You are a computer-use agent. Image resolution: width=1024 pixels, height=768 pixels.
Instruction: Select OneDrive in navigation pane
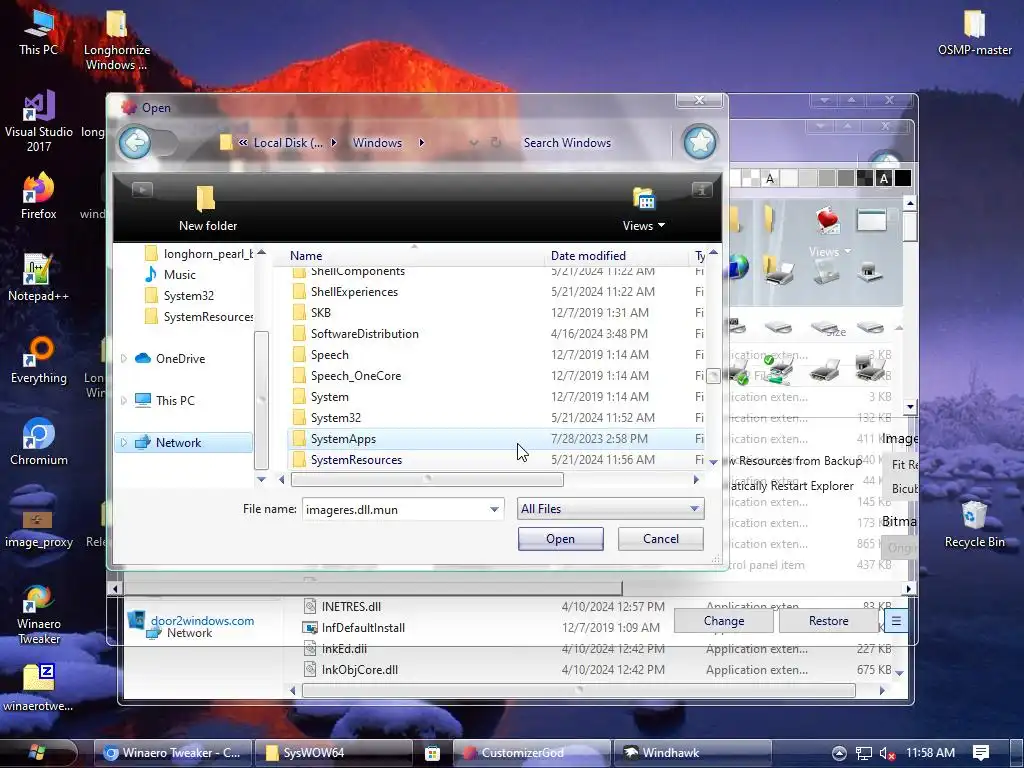pyautogui.click(x=170, y=359)
